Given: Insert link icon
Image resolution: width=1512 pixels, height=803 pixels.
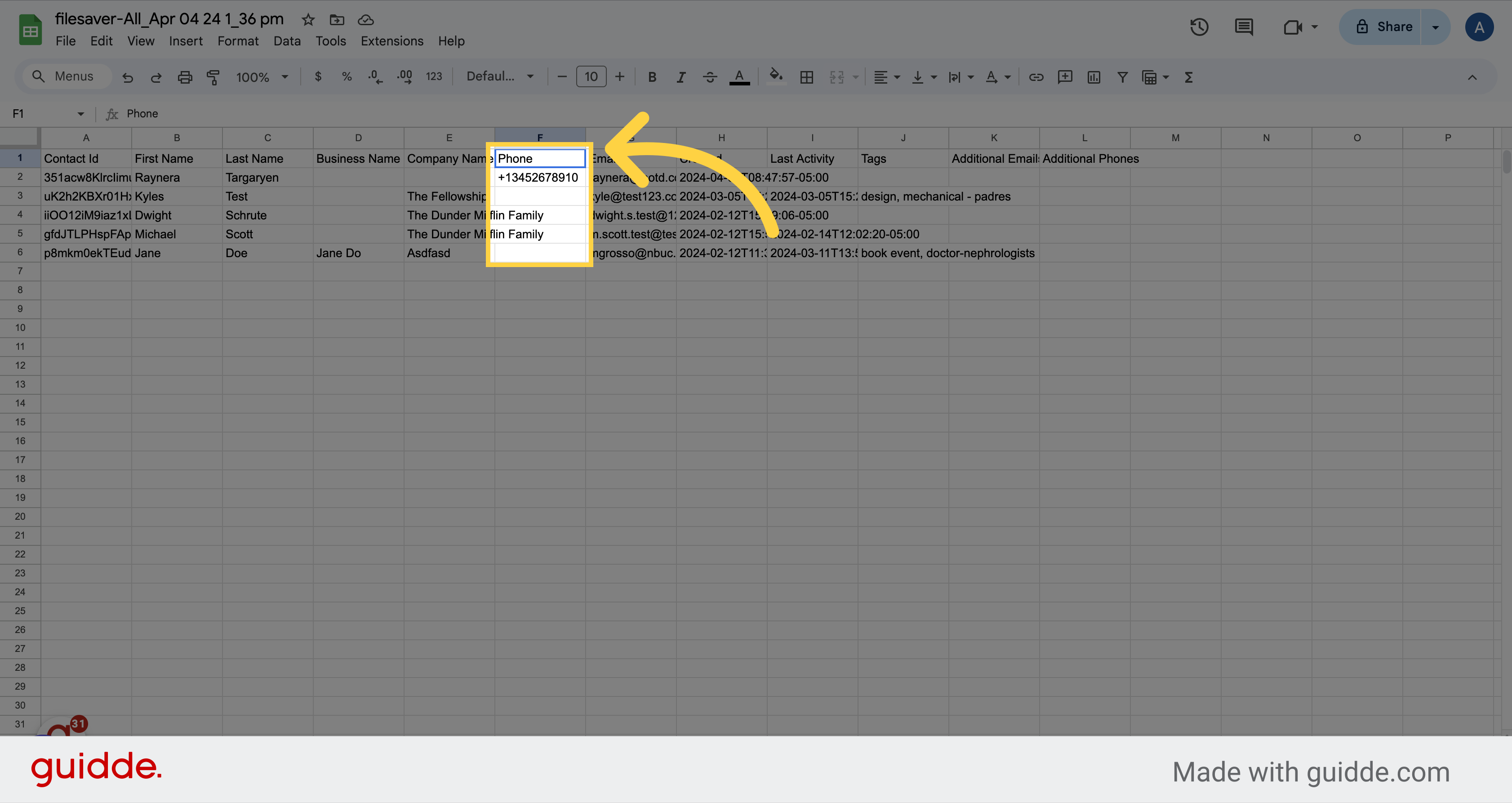Looking at the screenshot, I should (x=1036, y=77).
